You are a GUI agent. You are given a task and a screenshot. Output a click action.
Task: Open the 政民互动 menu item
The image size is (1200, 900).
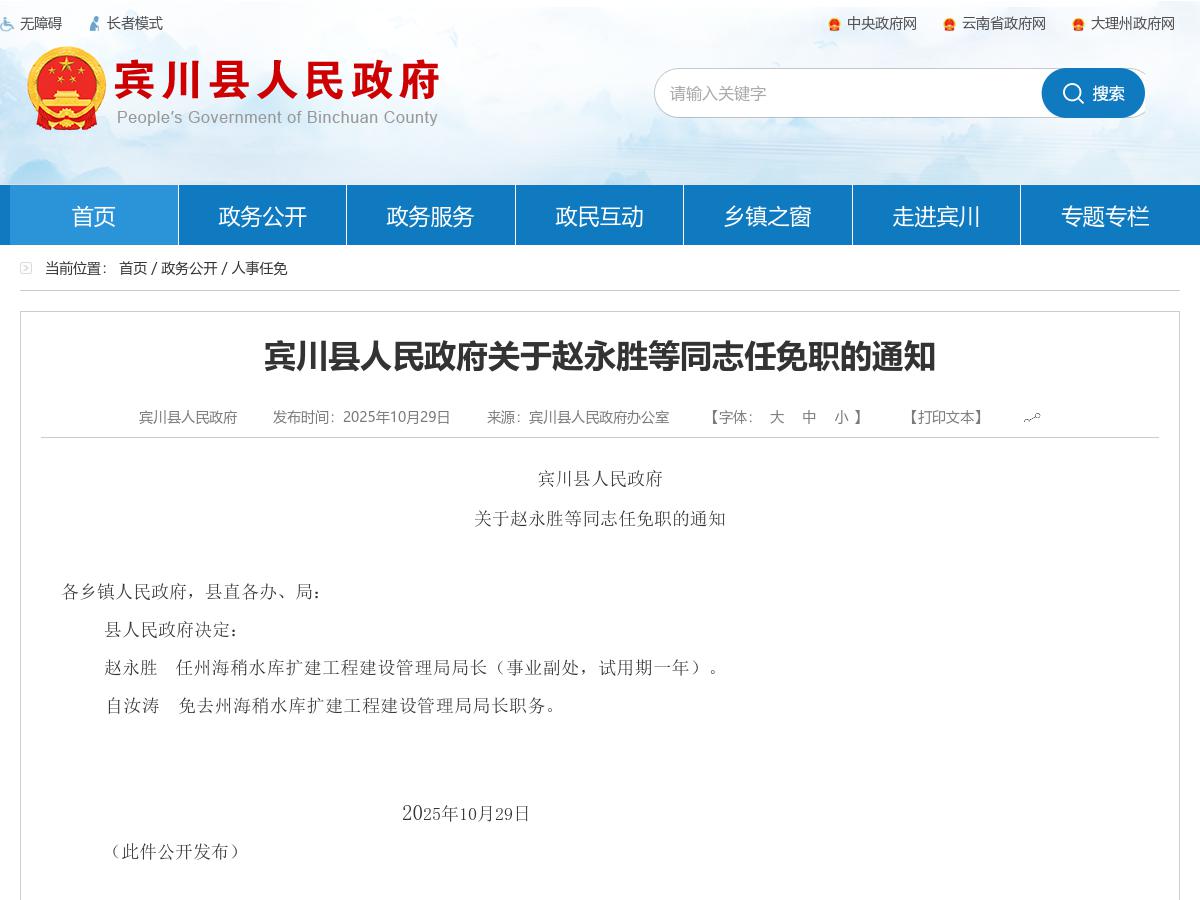[599, 216]
